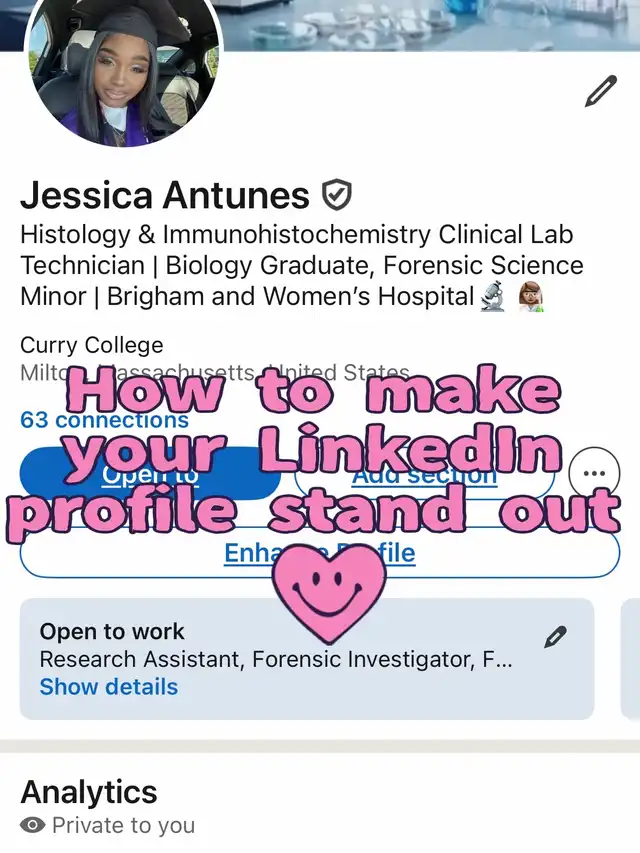Tap the edit profile pencil icon
The width and height of the screenshot is (640, 853).
pos(600,92)
